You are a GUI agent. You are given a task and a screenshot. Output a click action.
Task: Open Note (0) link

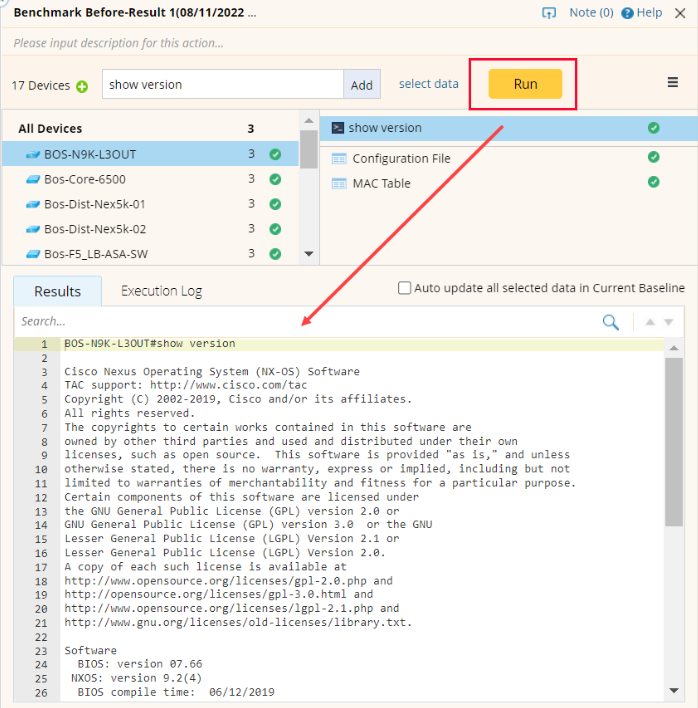[591, 13]
